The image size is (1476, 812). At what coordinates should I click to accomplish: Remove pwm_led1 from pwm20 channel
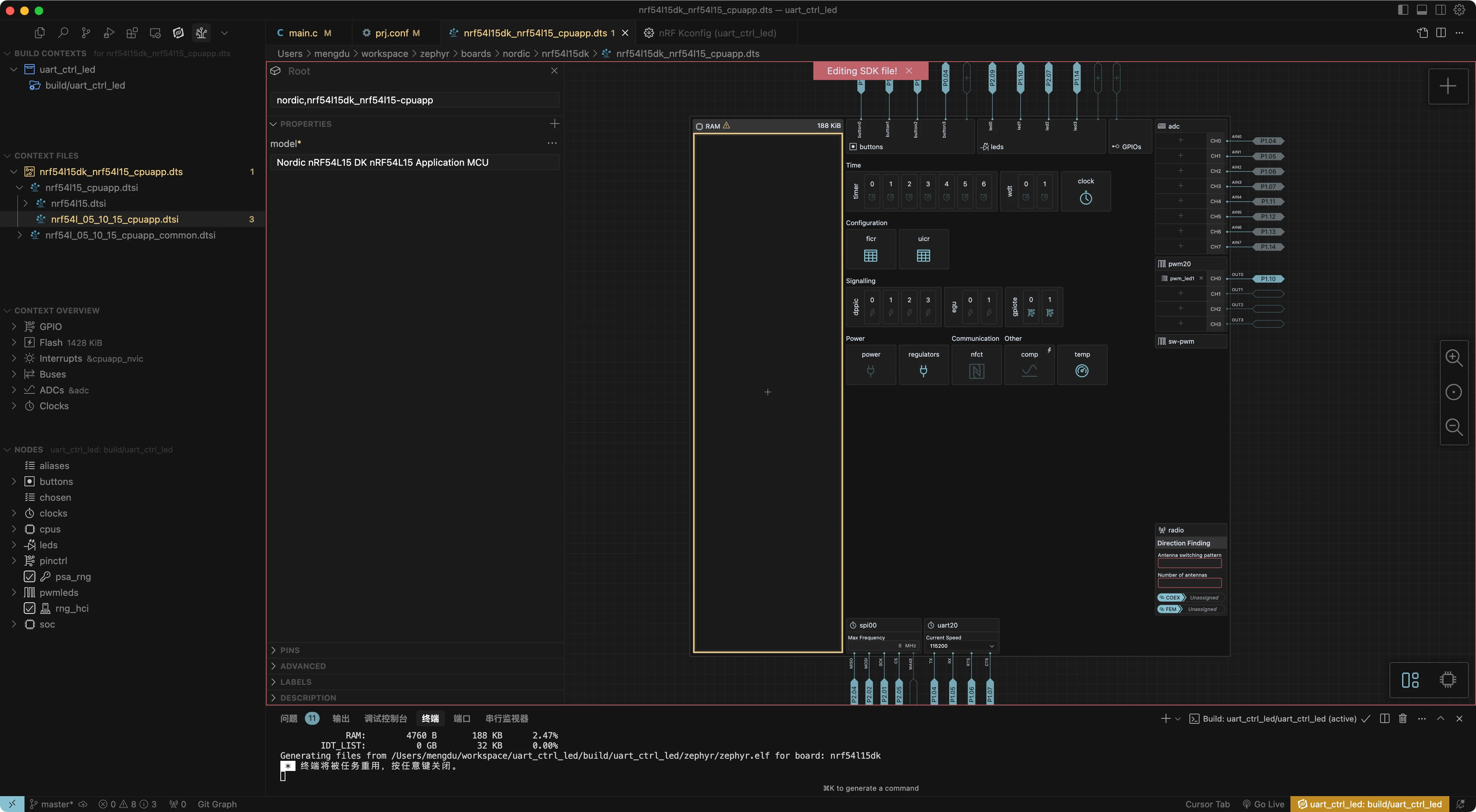1201,278
